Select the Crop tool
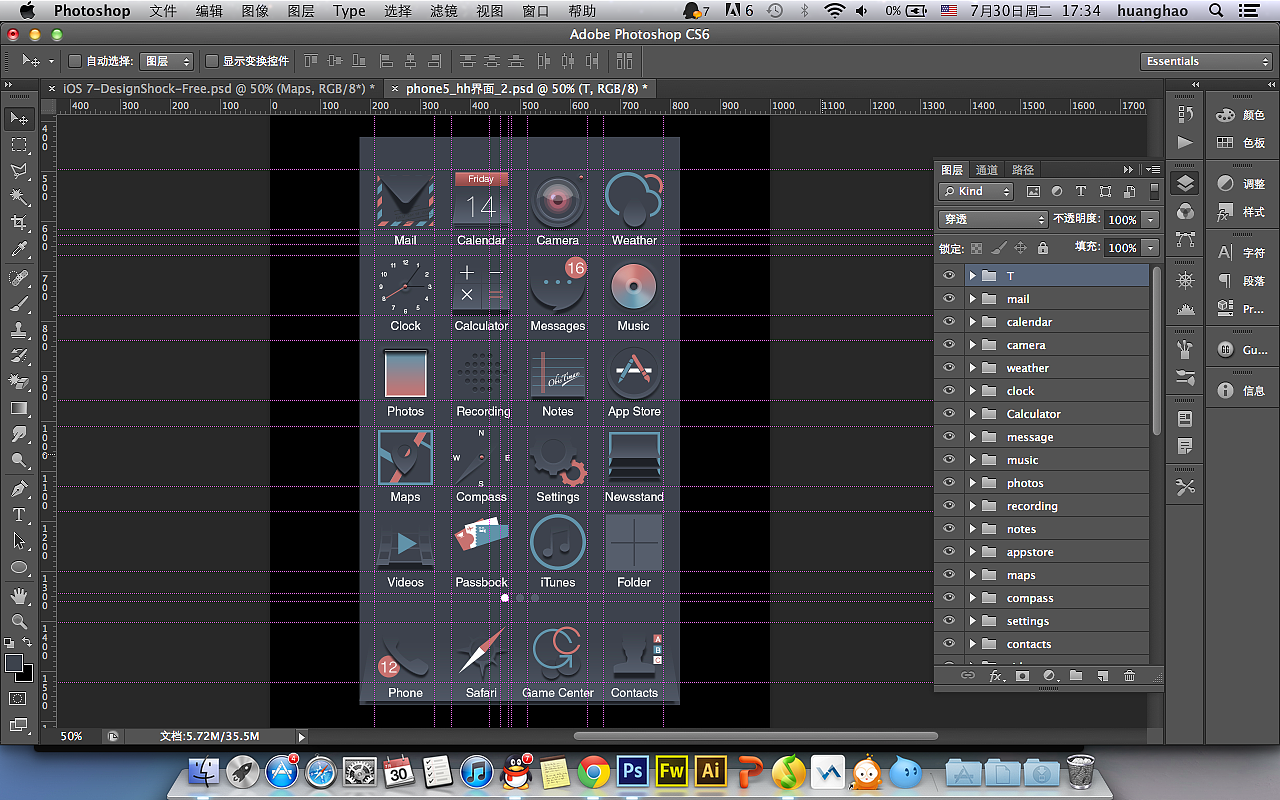The width and height of the screenshot is (1280, 800). (x=19, y=223)
